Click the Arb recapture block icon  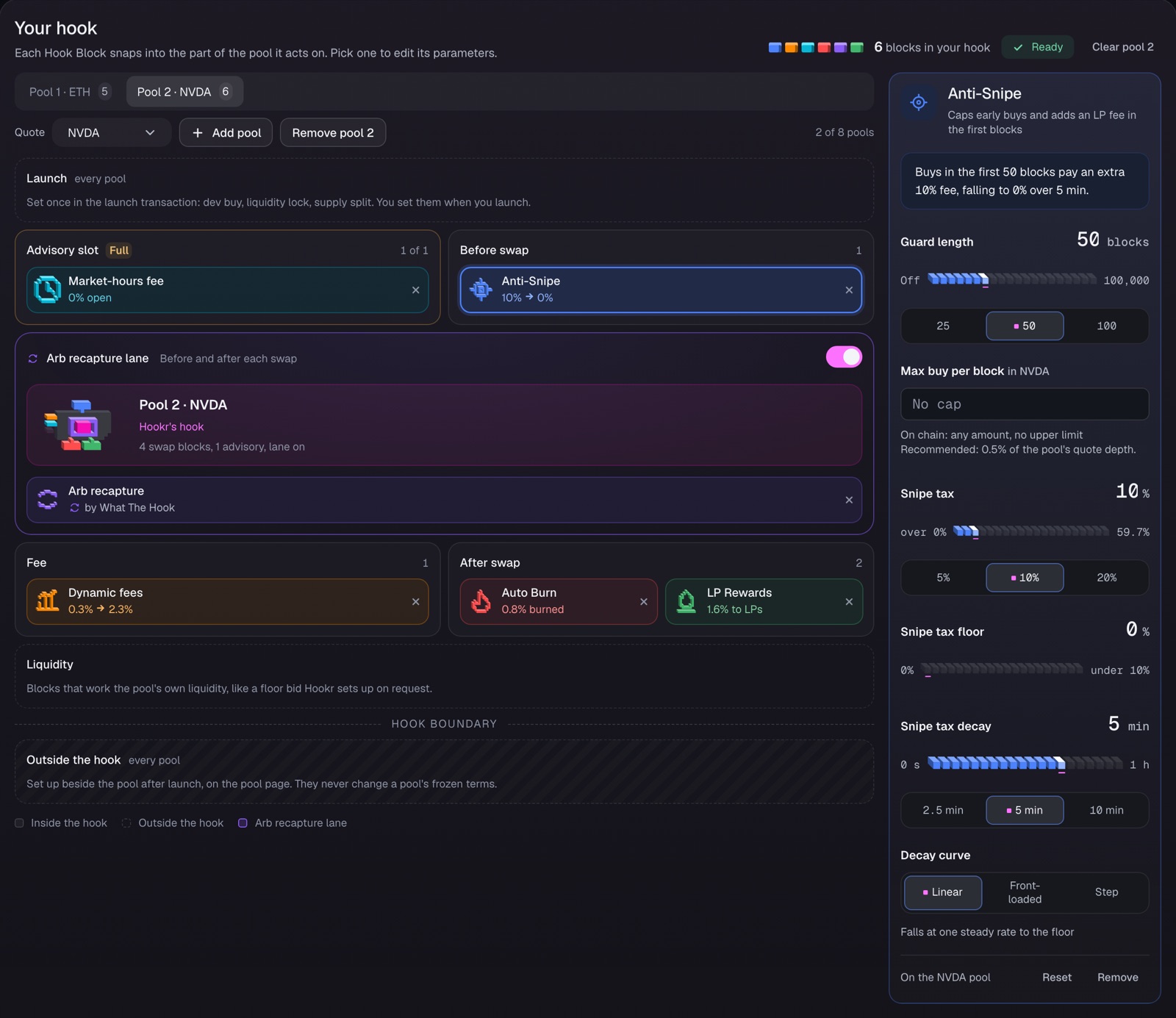pos(48,500)
